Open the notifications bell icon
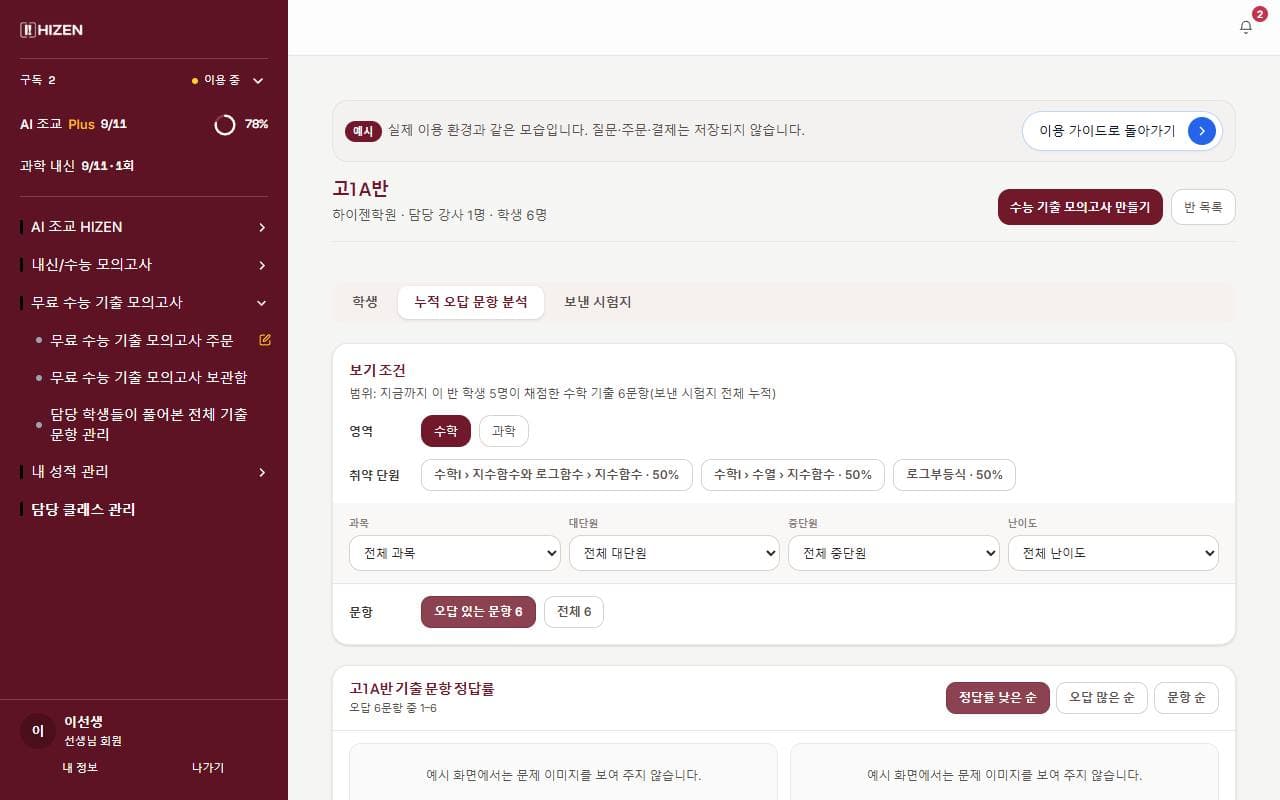The width and height of the screenshot is (1280, 800). coord(1246,27)
